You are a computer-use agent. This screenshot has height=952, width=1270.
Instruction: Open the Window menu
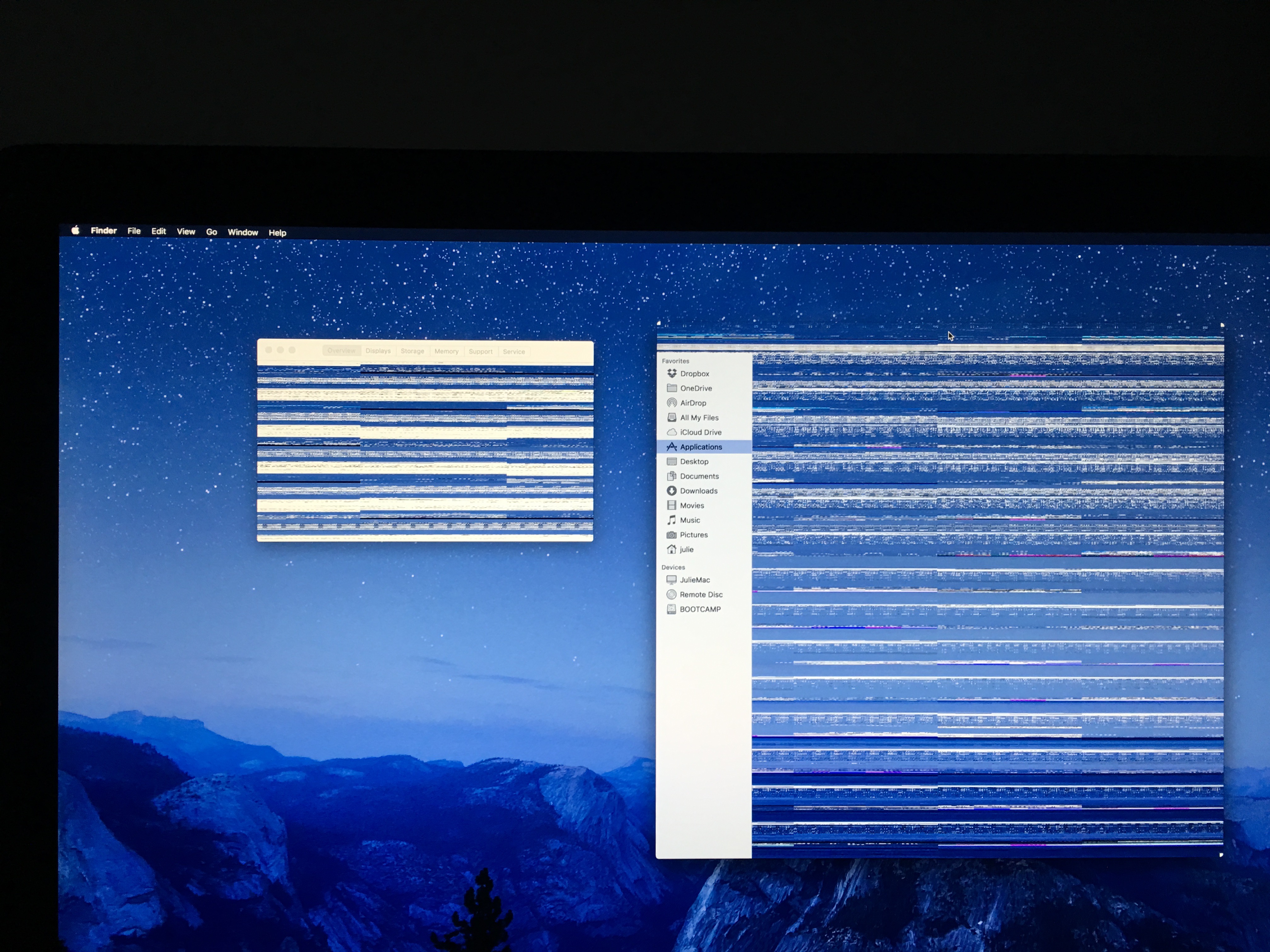point(243,232)
